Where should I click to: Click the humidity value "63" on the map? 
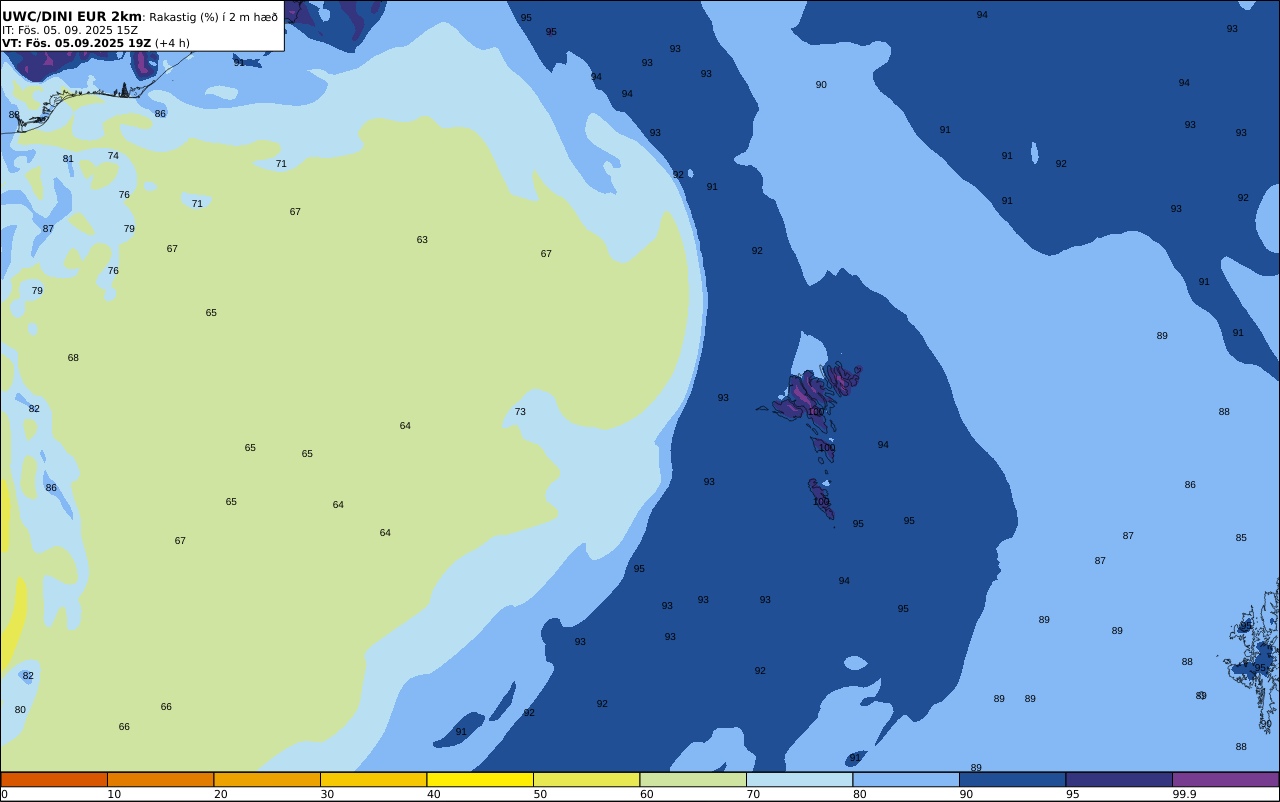[x=422, y=240]
